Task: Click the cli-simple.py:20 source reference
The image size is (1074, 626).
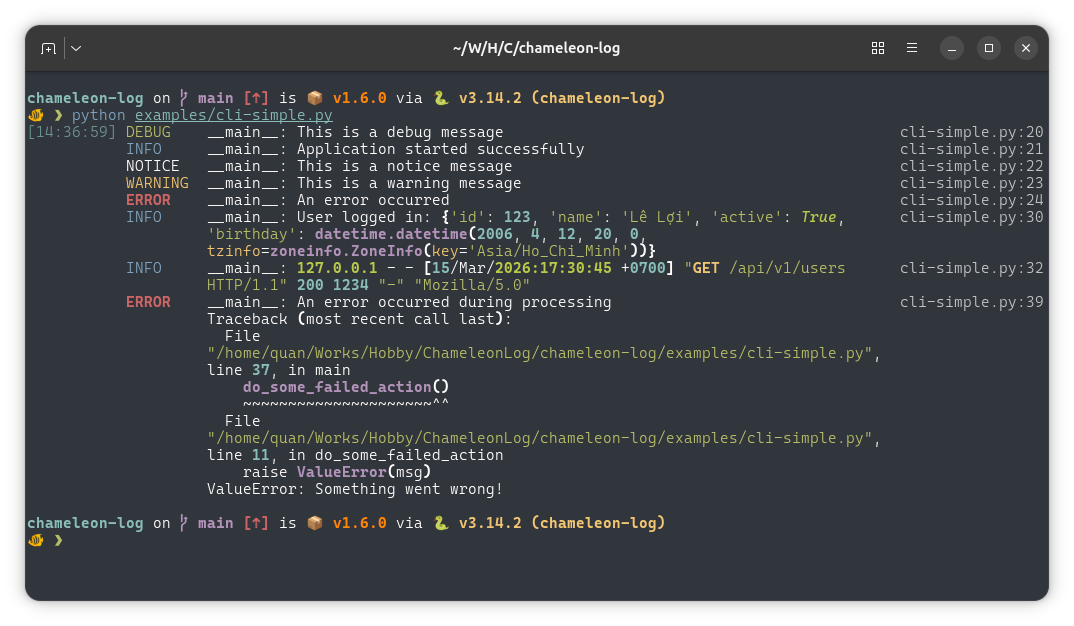Action: pyautogui.click(x=971, y=132)
